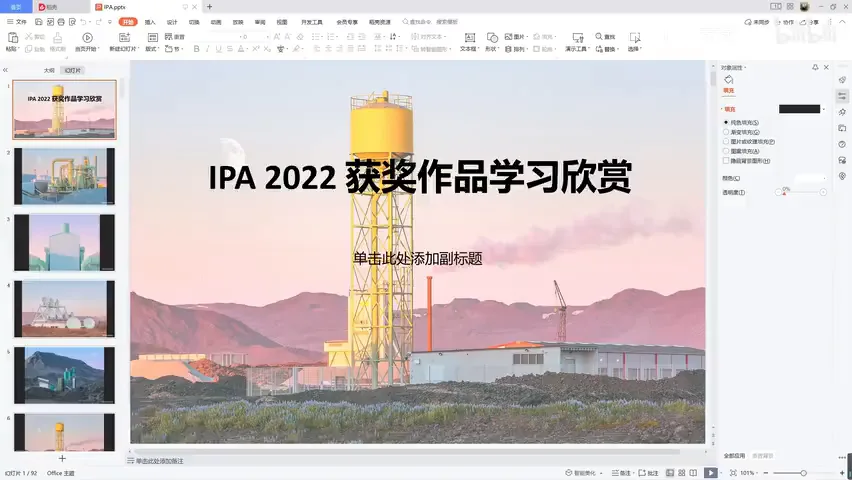Click Apply to All (全部应用) button

coord(734,456)
